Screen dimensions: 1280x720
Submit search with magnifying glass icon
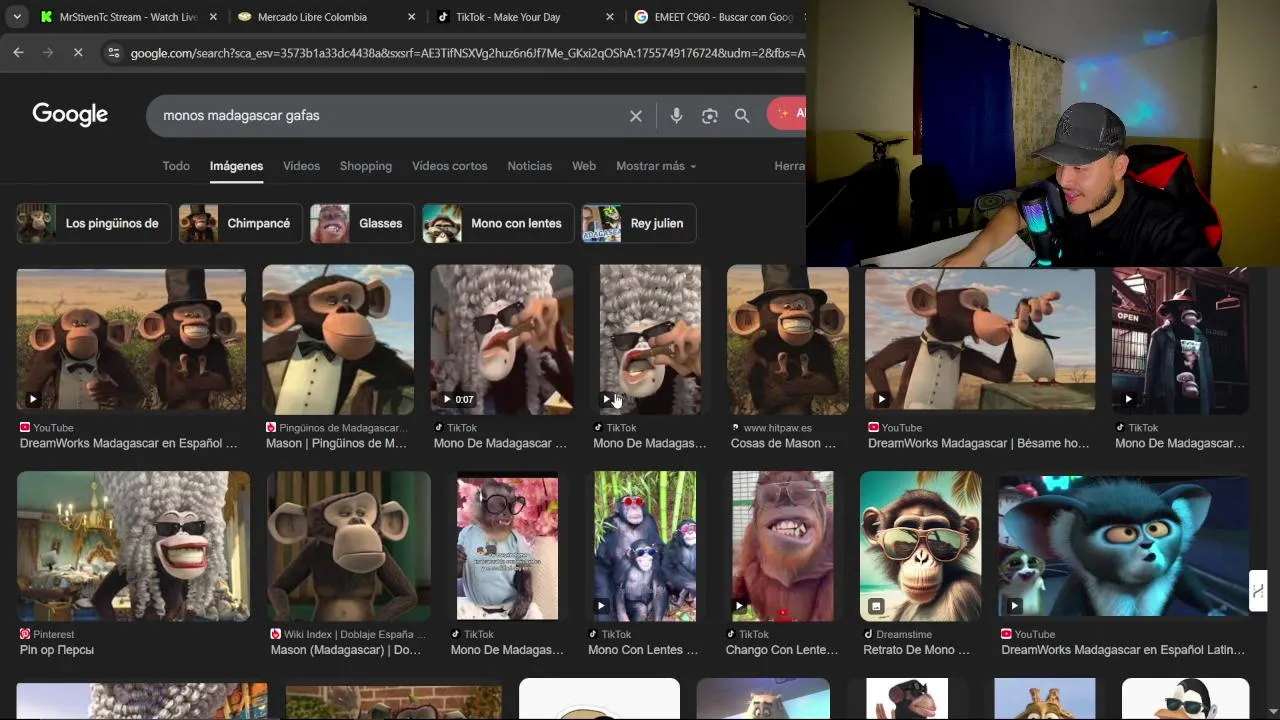point(742,116)
